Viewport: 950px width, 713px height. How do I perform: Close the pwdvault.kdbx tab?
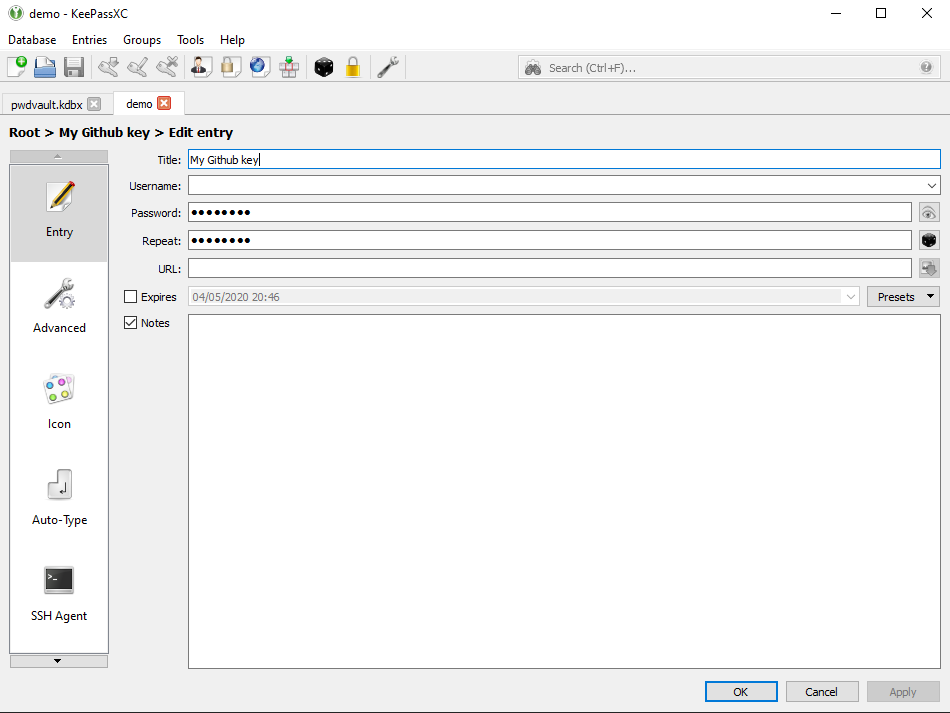click(x=94, y=104)
